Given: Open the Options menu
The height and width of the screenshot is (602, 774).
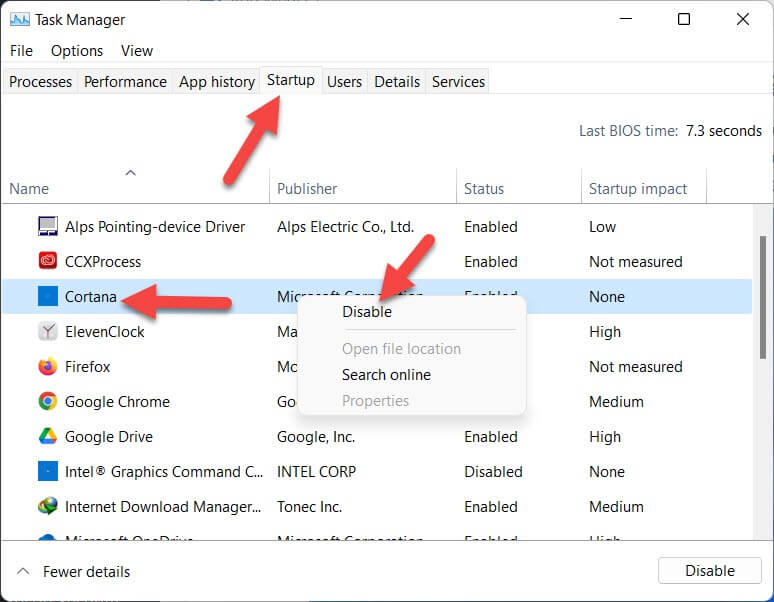Looking at the screenshot, I should pyautogui.click(x=77, y=51).
